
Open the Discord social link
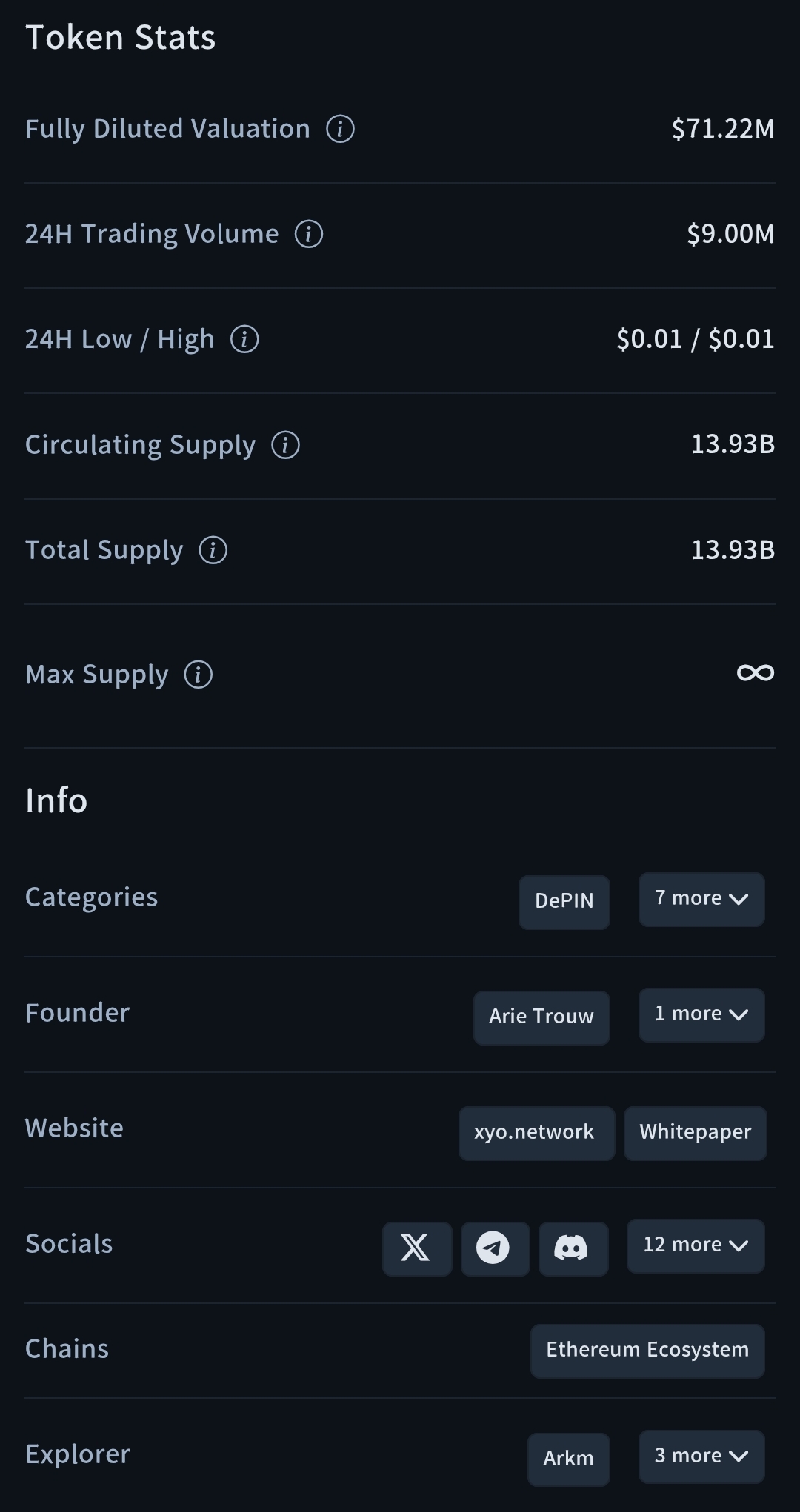tap(573, 1248)
